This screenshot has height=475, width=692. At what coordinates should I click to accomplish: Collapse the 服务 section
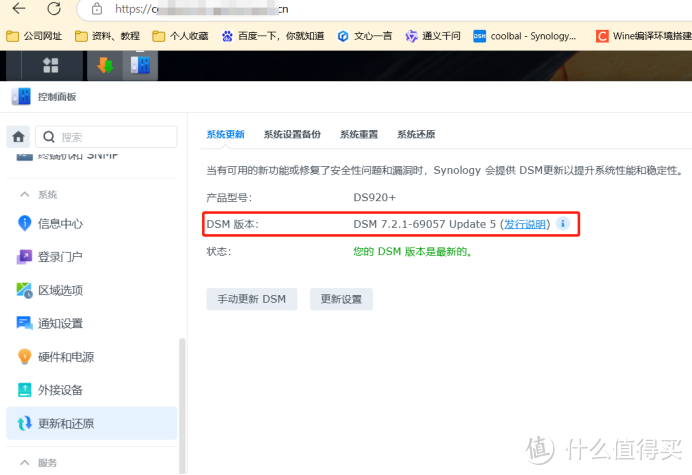pyautogui.click(x=25, y=462)
